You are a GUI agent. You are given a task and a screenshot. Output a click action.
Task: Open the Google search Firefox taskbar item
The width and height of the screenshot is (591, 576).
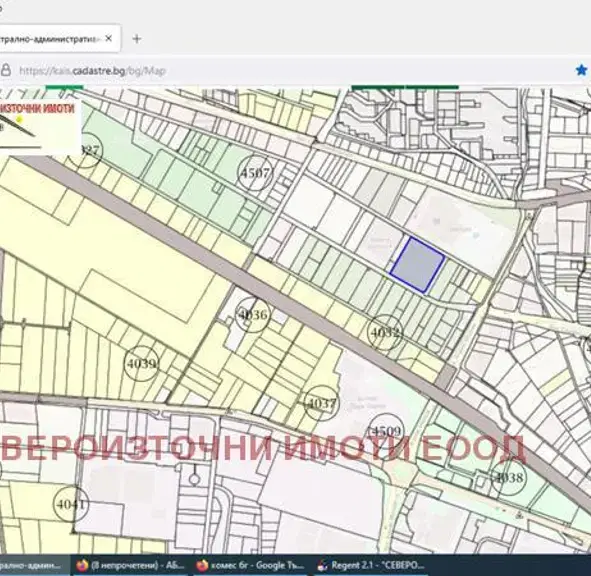(251, 565)
